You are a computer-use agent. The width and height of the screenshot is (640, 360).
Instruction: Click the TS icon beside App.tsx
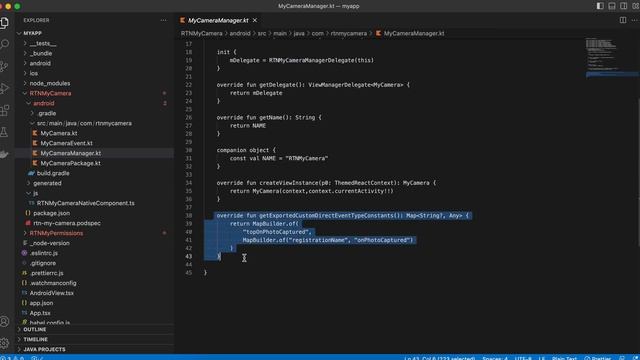pyautogui.click(x=24, y=313)
